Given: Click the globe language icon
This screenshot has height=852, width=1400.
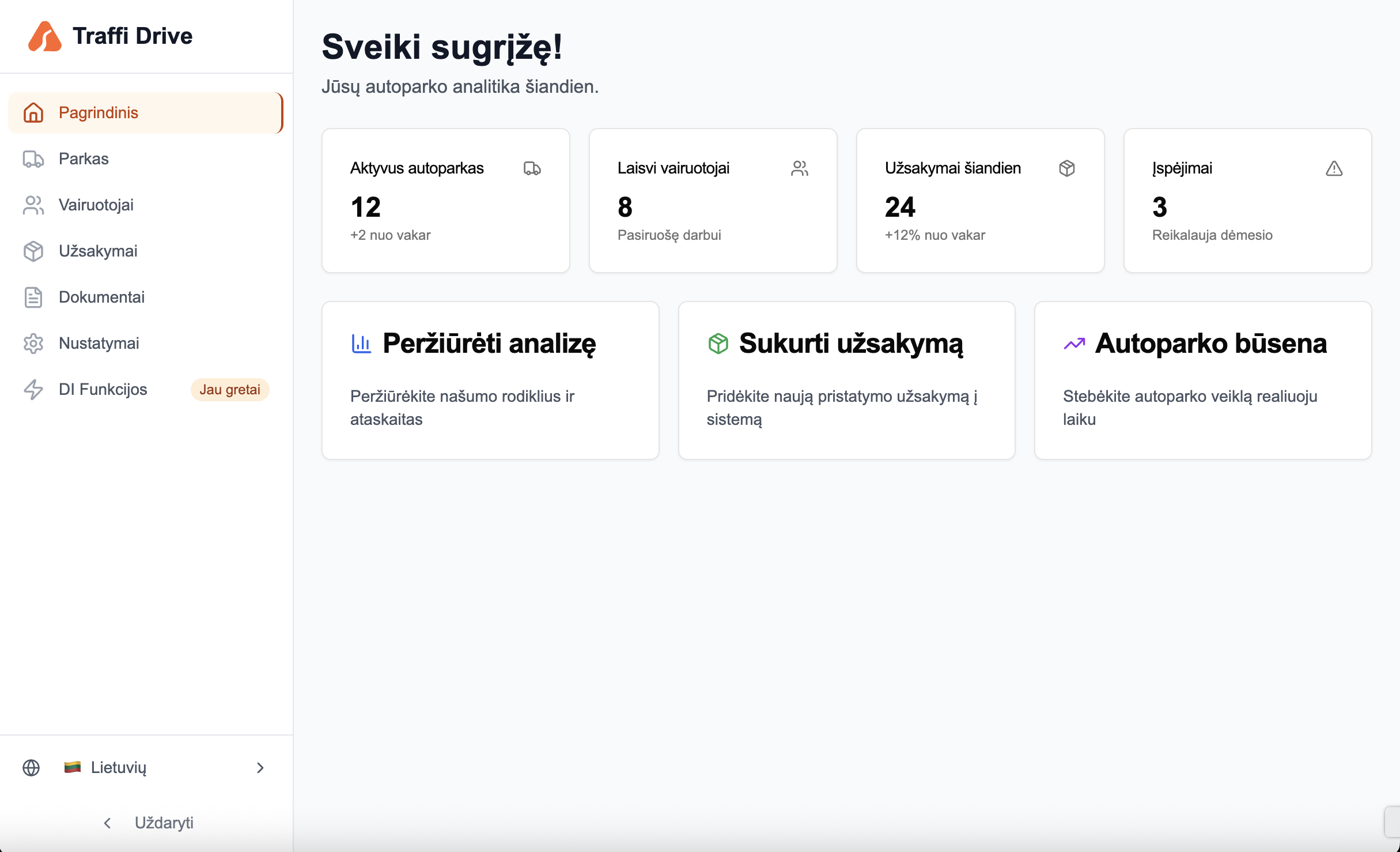Looking at the screenshot, I should click(31, 767).
